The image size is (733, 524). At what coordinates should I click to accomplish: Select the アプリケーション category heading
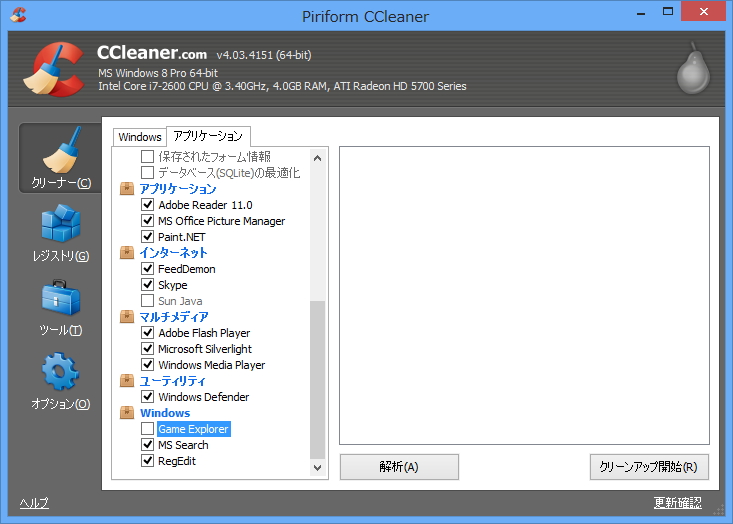(178, 189)
